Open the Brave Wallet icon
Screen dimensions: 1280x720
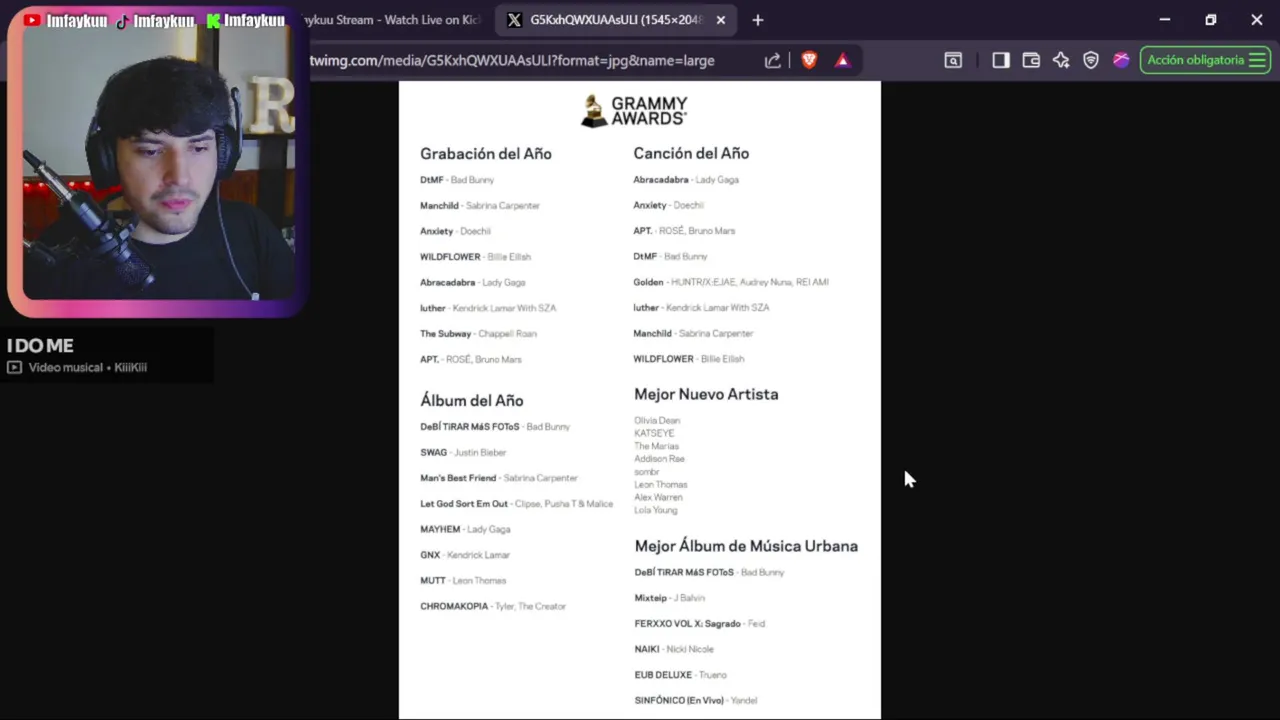click(1031, 60)
